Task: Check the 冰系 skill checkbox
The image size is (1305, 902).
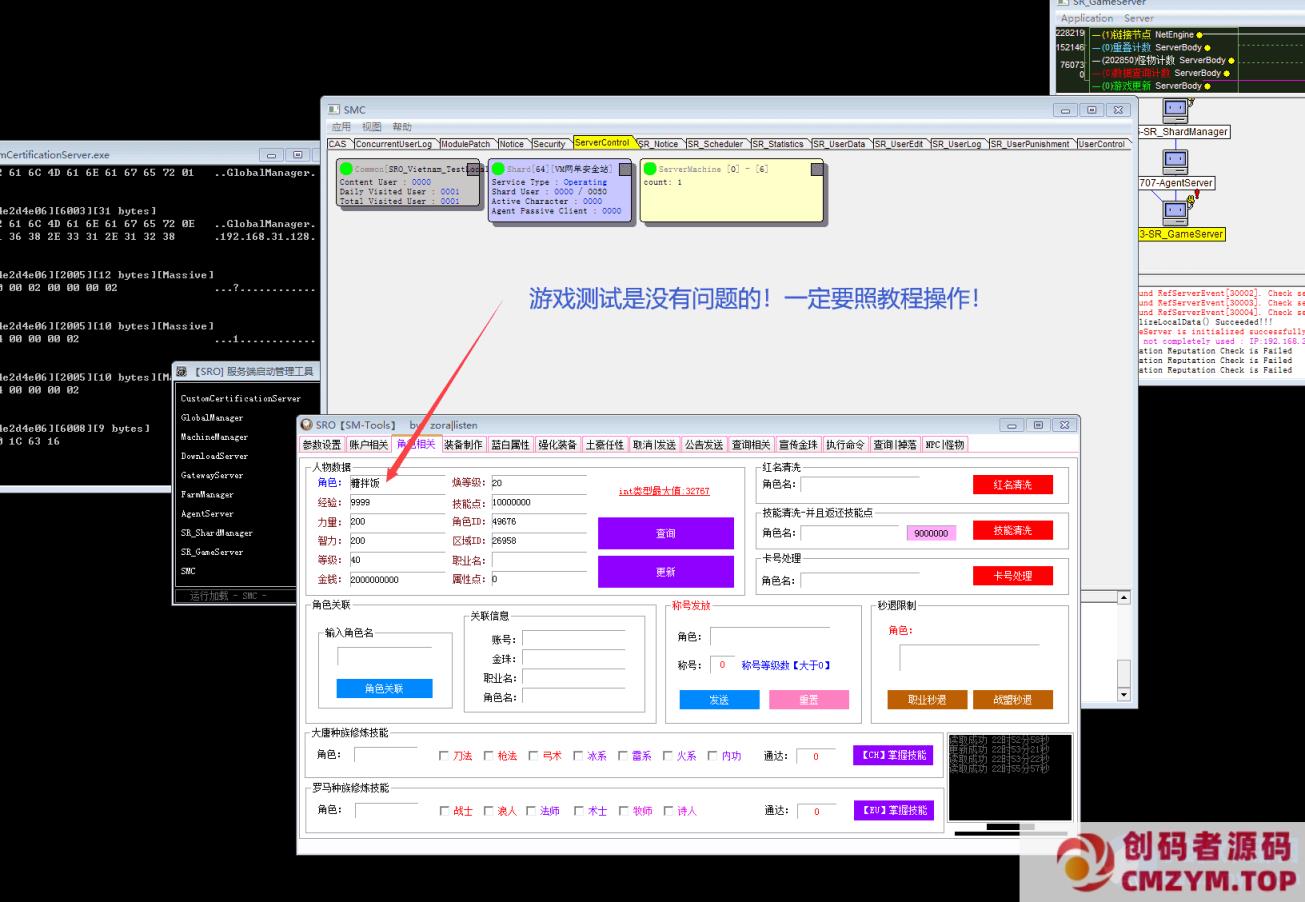Action: [578, 757]
